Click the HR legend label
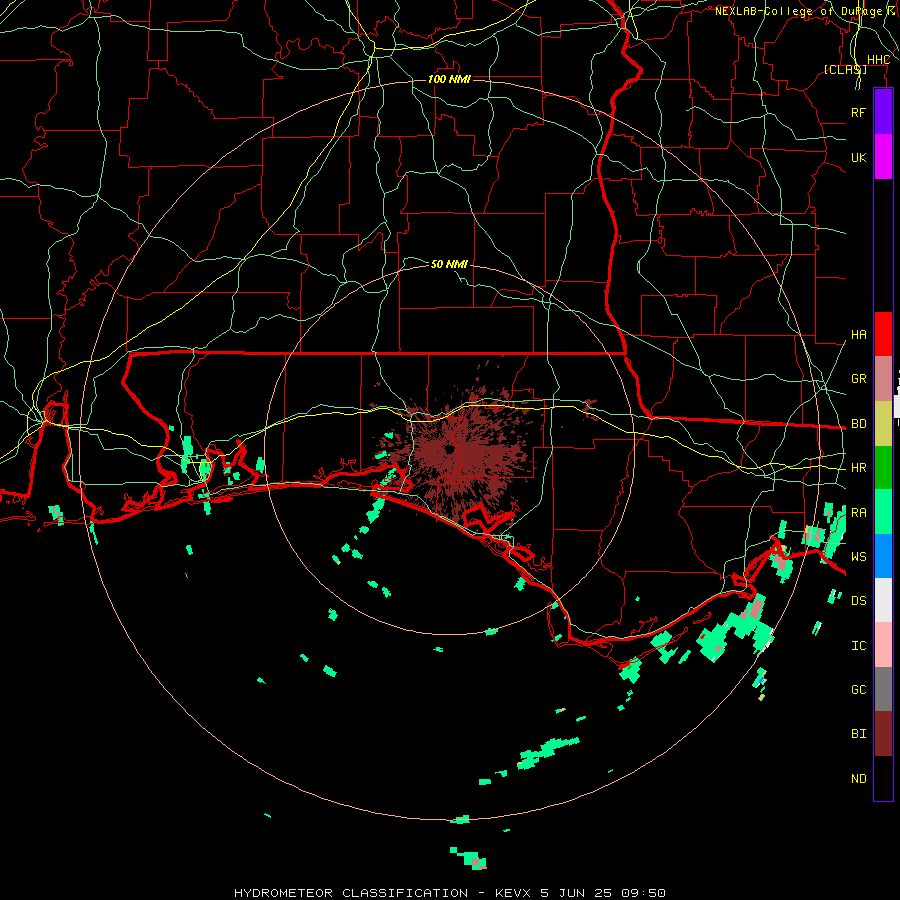Image resolution: width=900 pixels, height=900 pixels. pyautogui.click(x=858, y=468)
